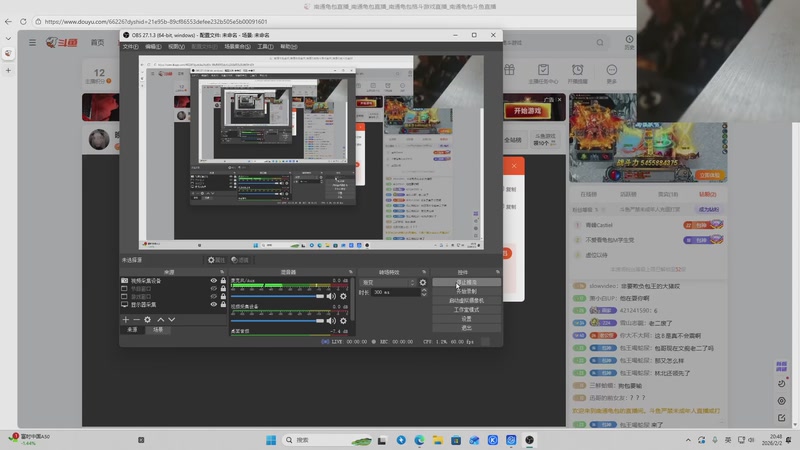Open audio settings gear for 麦克风/Aux
800x450 pixels.
(343, 296)
